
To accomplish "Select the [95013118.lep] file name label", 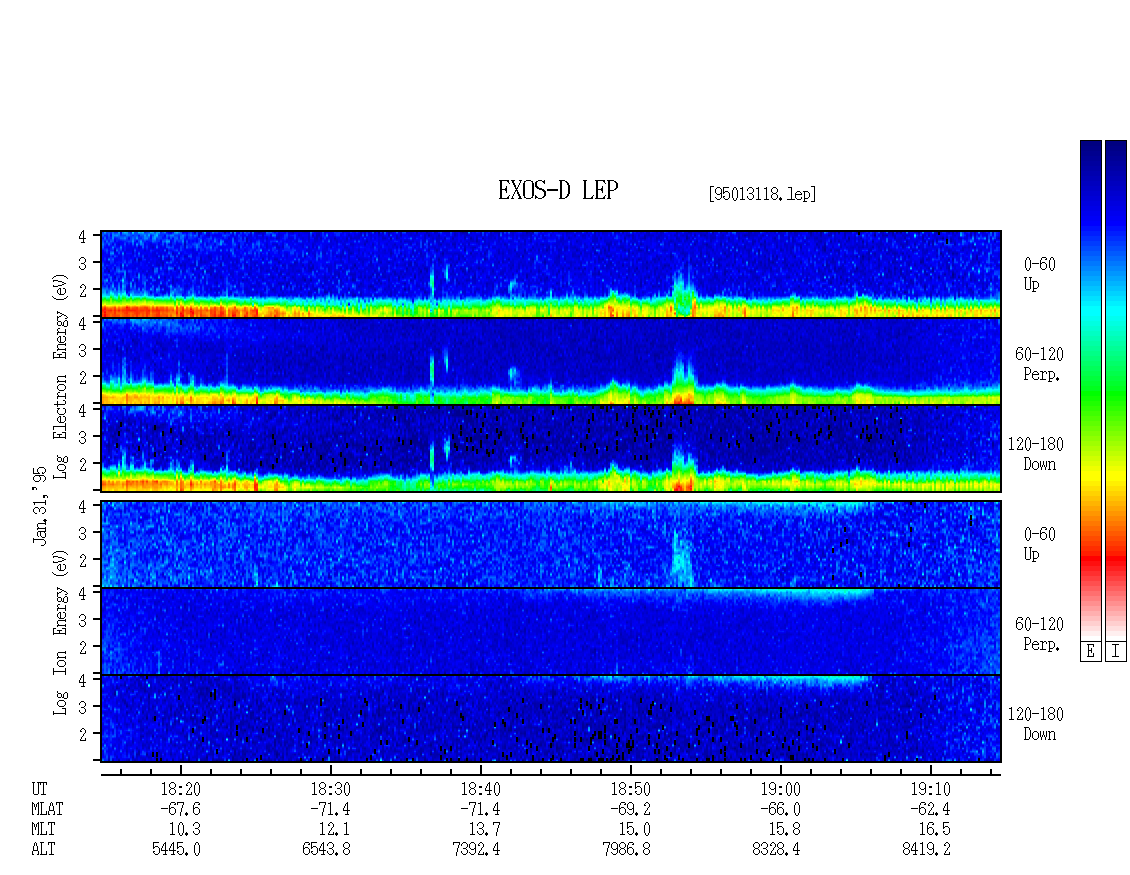I will coord(762,194).
